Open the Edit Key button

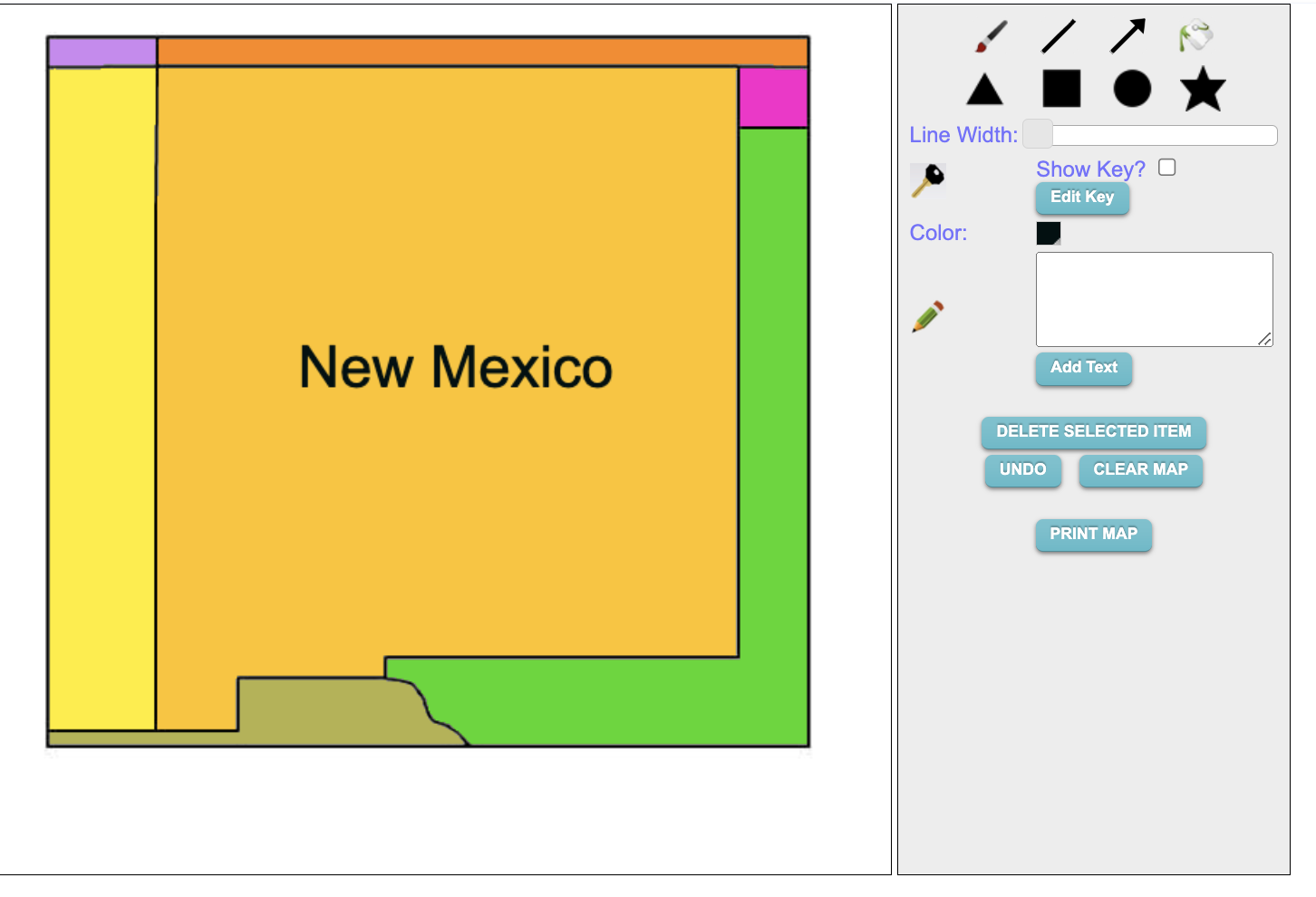click(x=1082, y=198)
